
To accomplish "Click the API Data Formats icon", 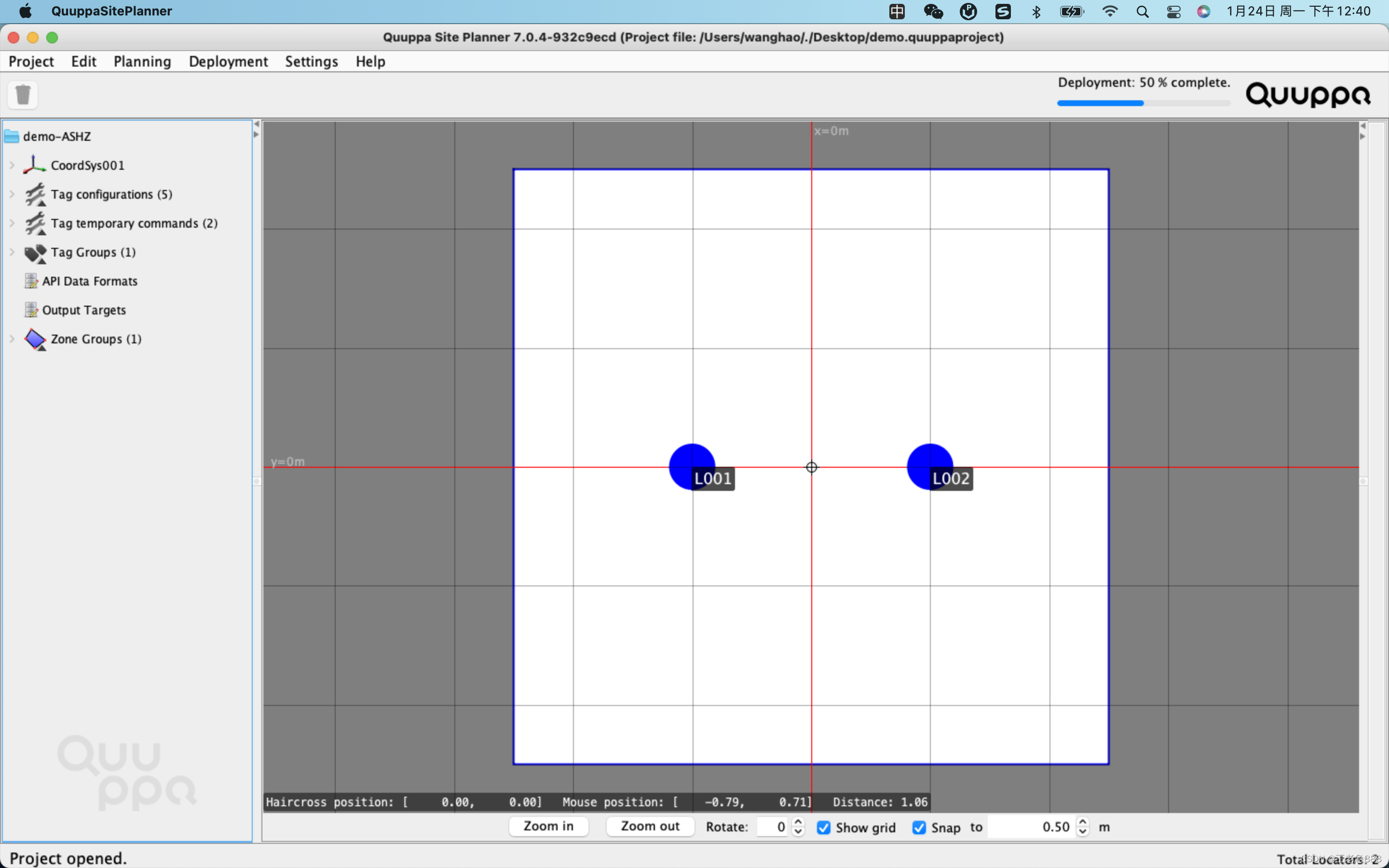I will (31, 281).
